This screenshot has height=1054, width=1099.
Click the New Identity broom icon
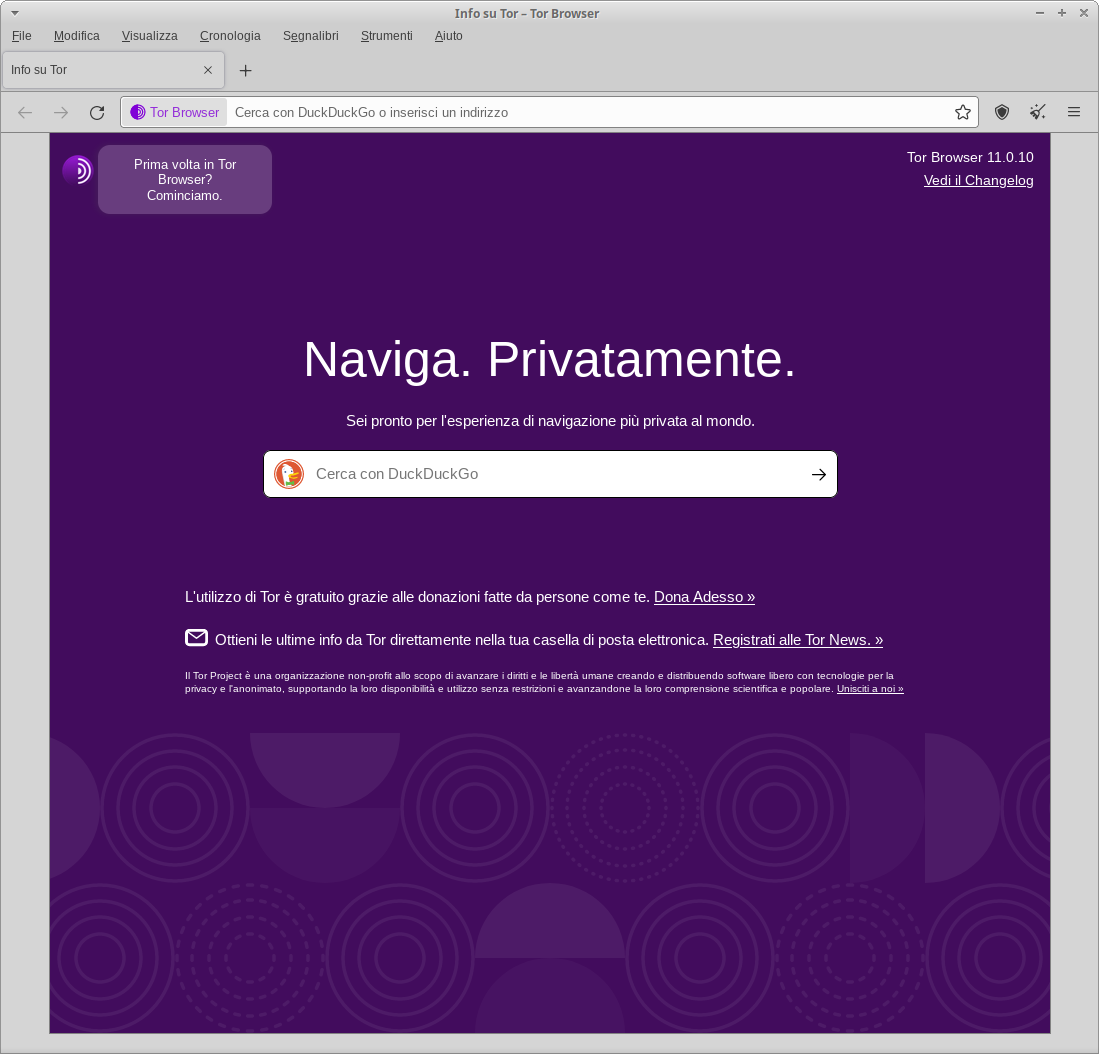pyautogui.click(x=1038, y=113)
